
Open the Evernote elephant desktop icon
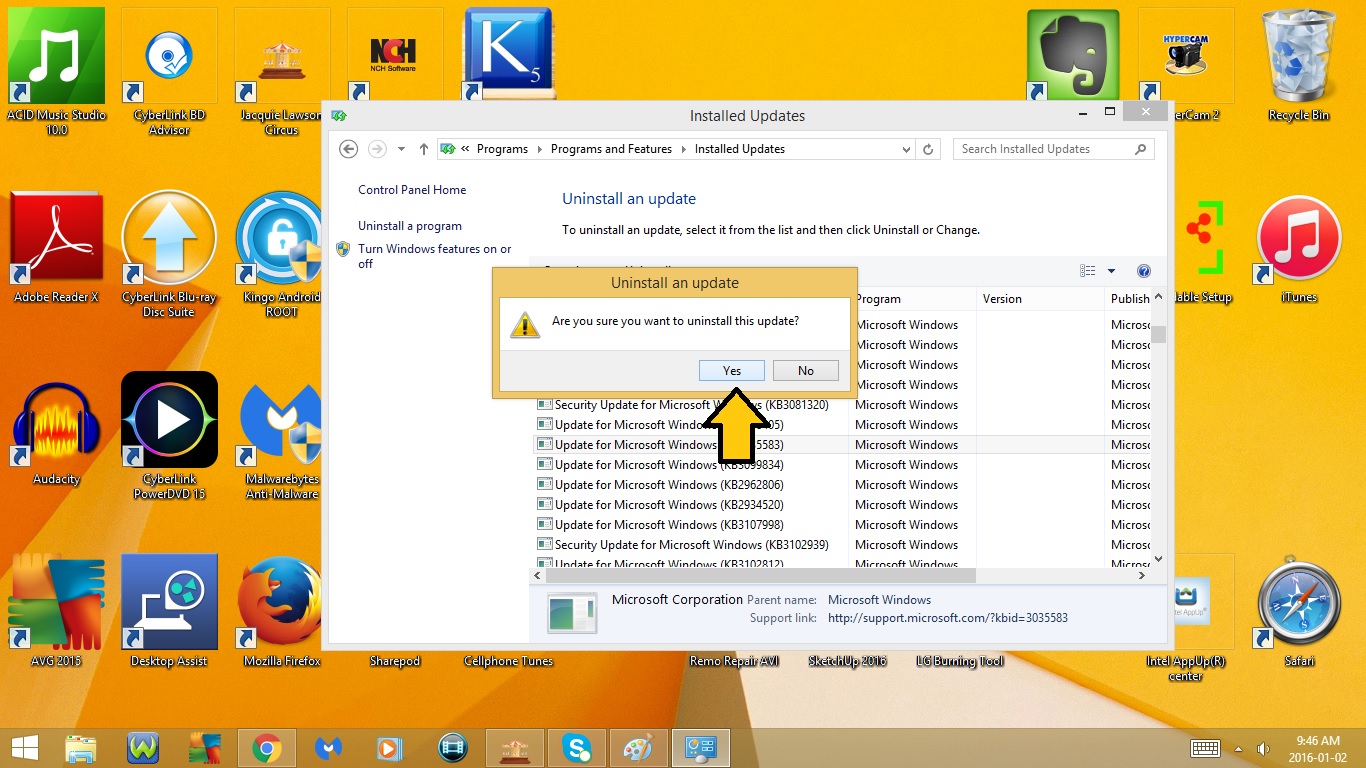(x=1073, y=56)
